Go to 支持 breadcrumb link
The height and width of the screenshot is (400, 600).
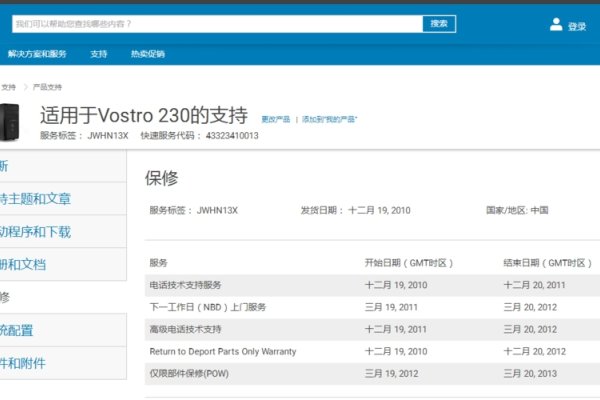(x=8, y=87)
